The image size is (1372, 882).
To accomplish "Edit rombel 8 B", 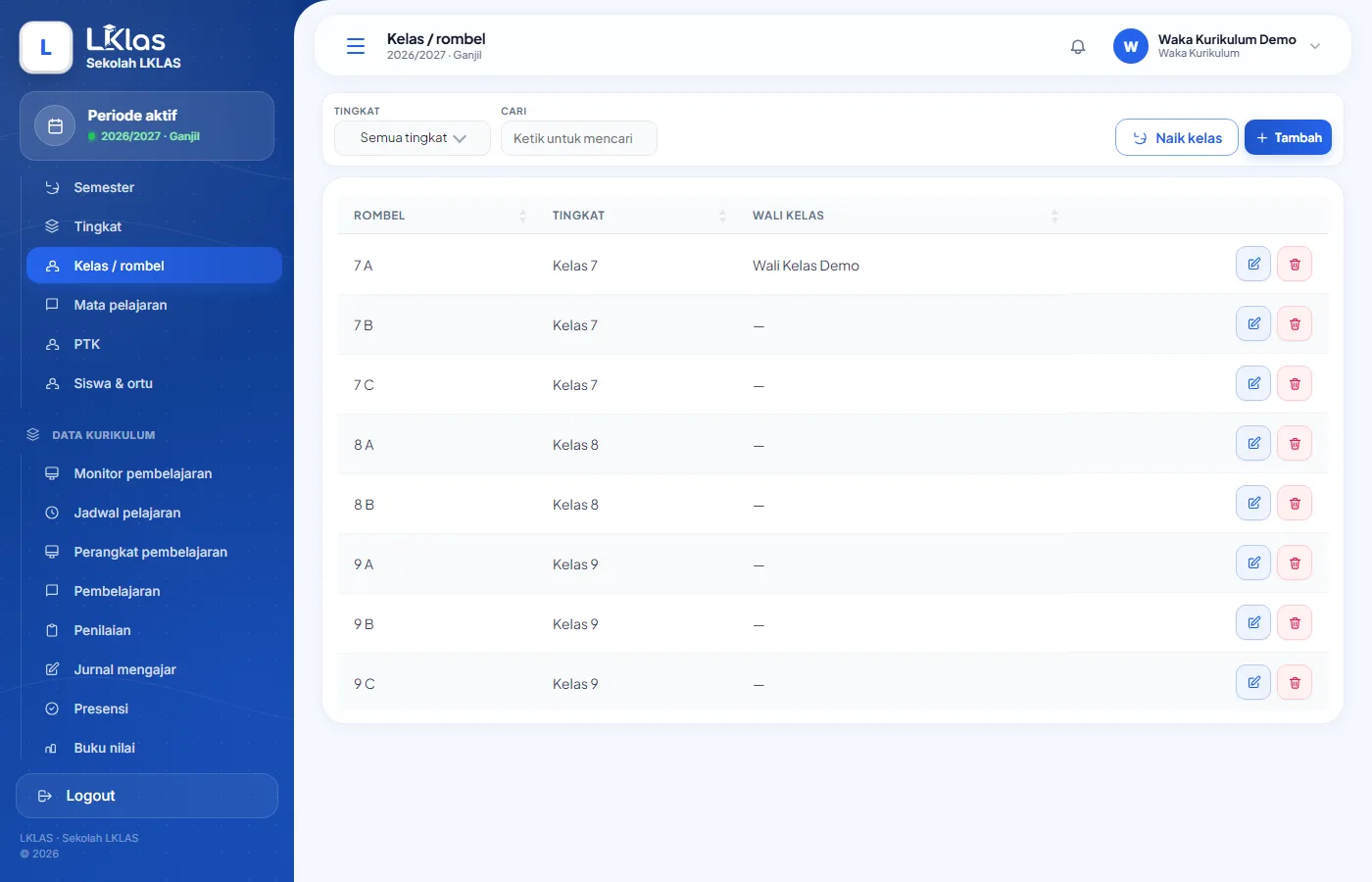I will [1253, 503].
